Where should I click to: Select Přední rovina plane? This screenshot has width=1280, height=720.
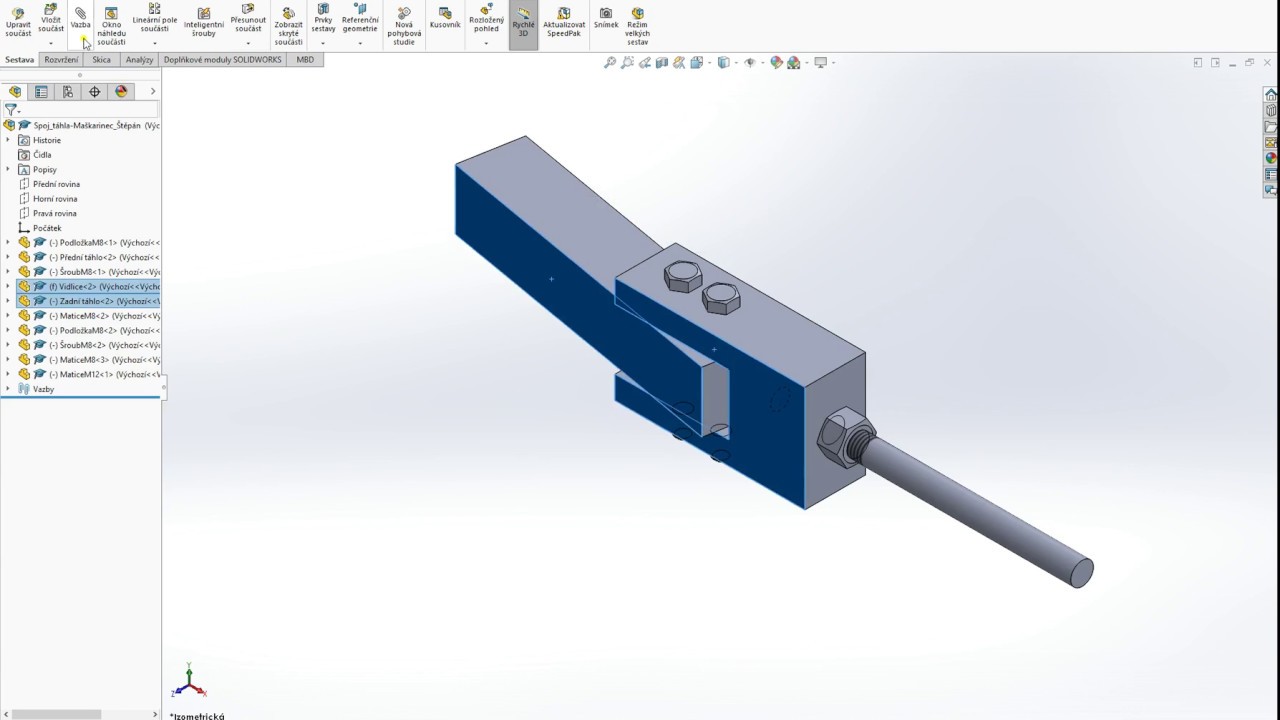tap(56, 184)
